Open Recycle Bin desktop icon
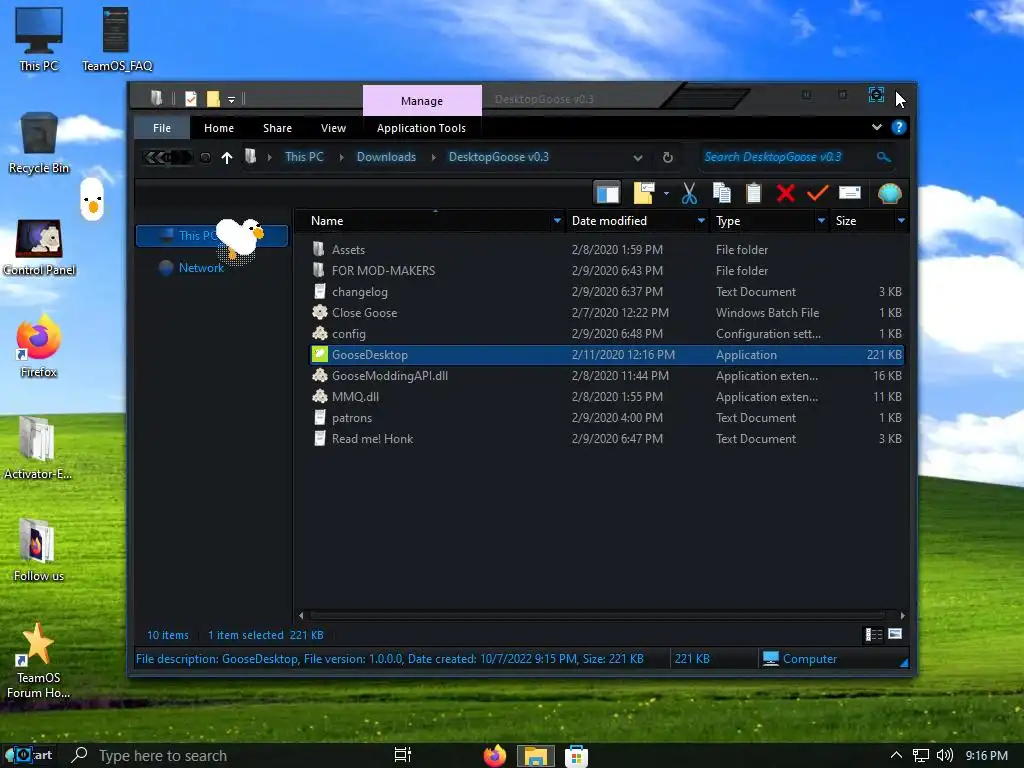 [x=39, y=143]
